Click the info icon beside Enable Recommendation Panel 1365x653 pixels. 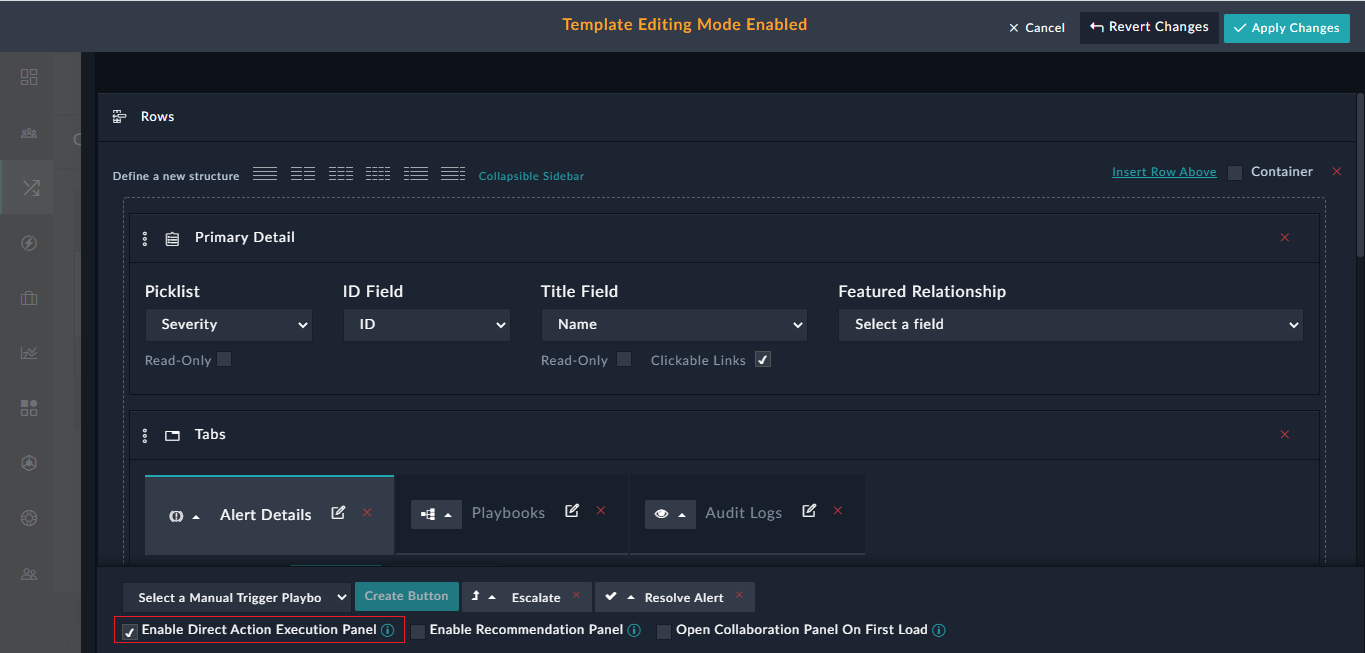click(x=634, y=630)
